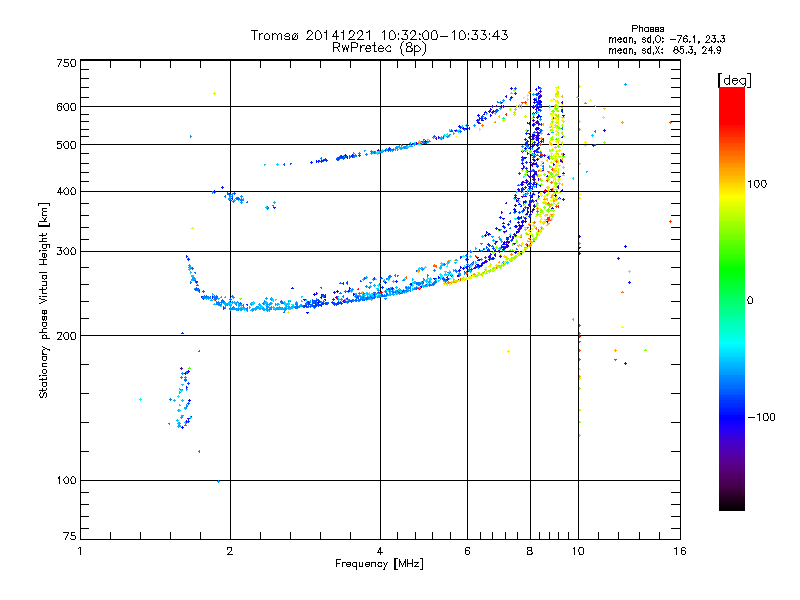Click the "Phases" header text

[647, 29]
